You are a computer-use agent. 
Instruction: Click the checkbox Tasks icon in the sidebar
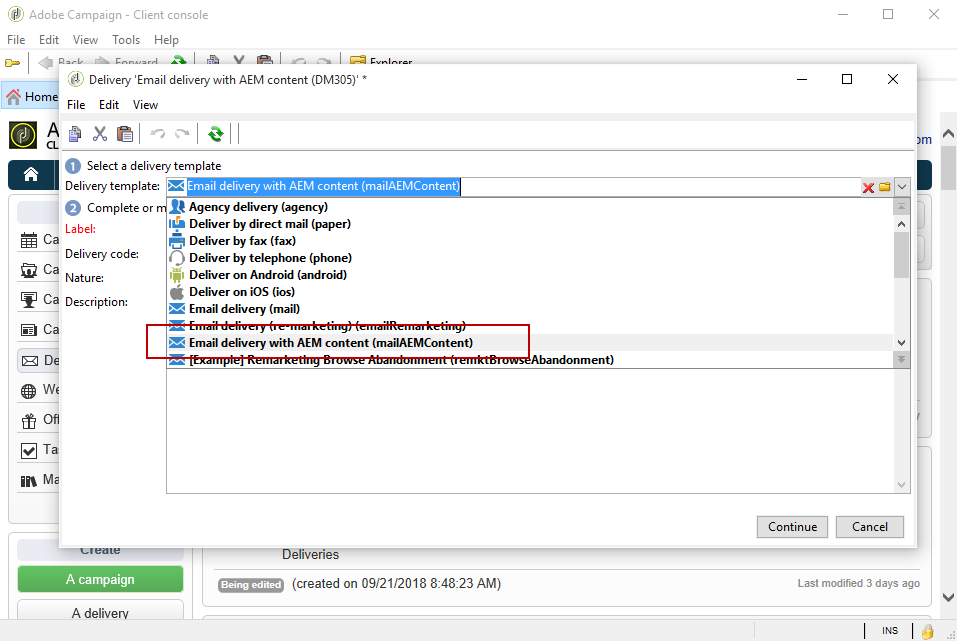pos(29,451)
